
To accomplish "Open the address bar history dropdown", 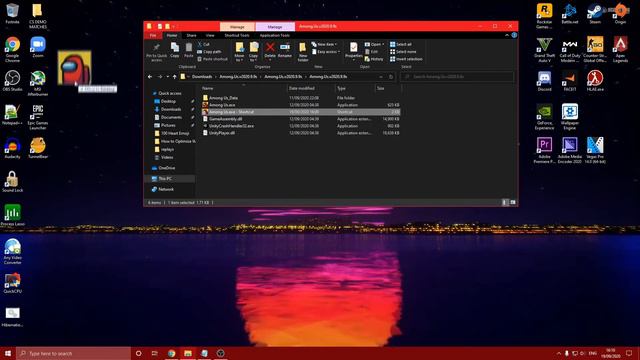I will (381, 77).
